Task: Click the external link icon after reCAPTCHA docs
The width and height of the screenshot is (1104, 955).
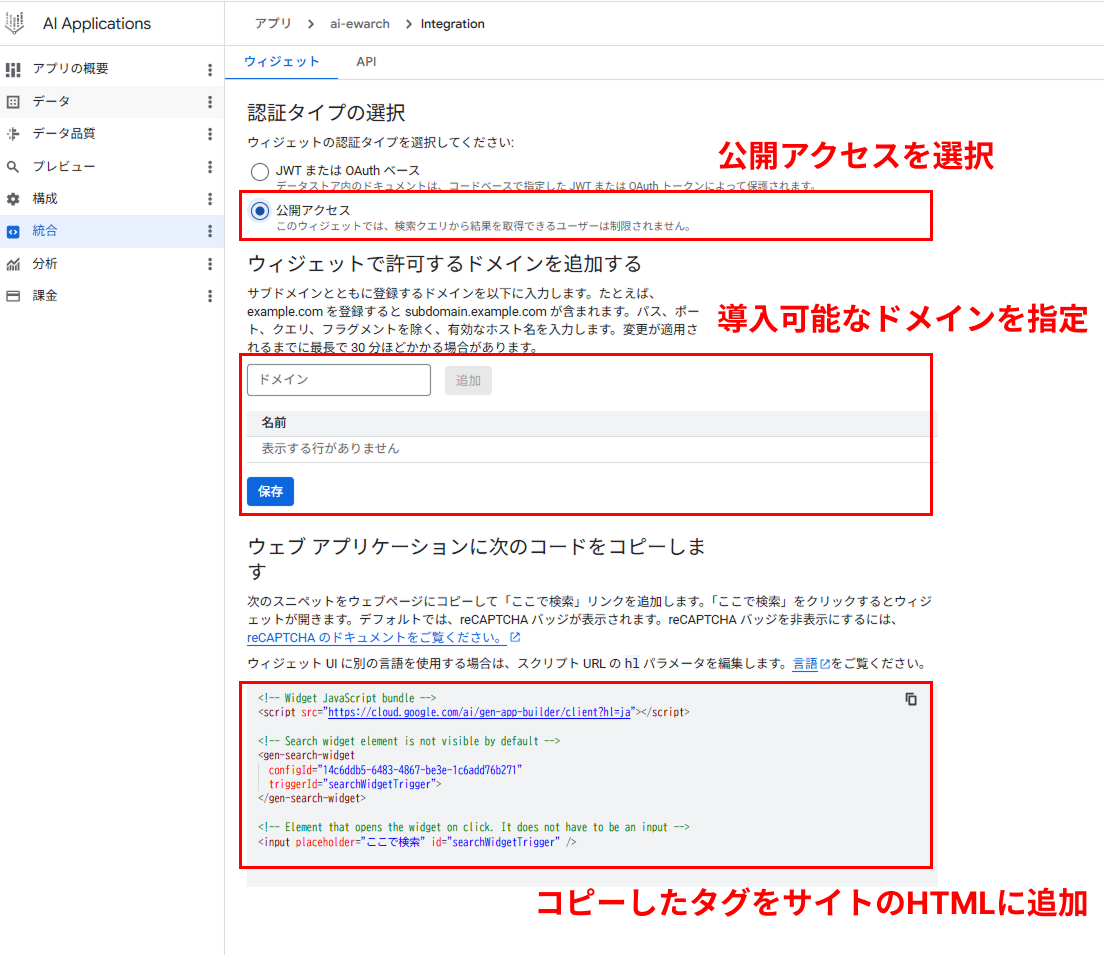Action: [x=515, y=637]
